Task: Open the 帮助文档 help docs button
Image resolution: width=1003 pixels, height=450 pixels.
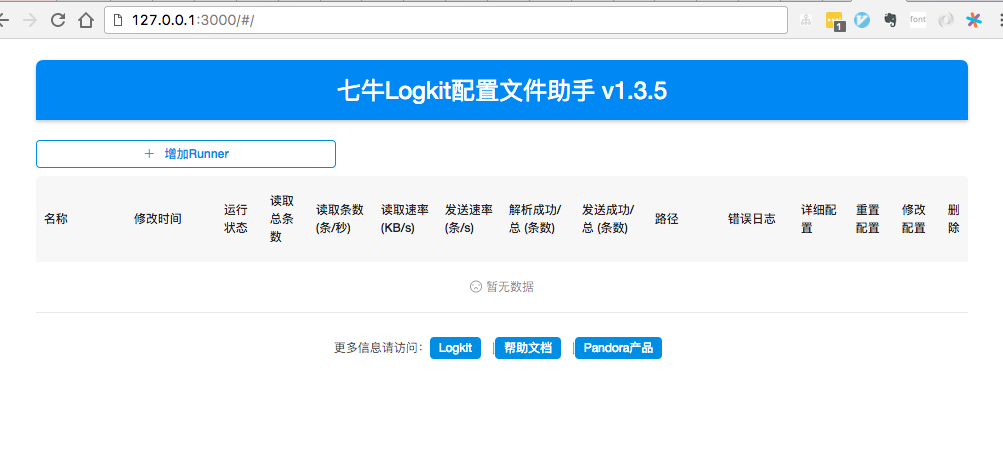Action: (x=528, y=348)
